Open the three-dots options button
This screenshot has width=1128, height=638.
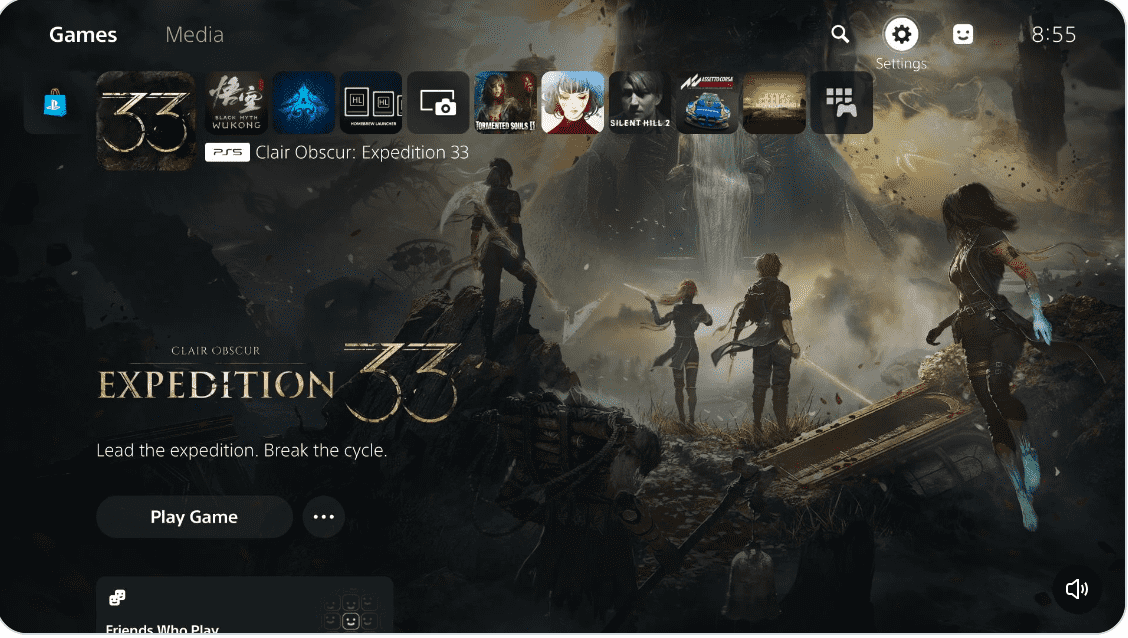point(324,517)
